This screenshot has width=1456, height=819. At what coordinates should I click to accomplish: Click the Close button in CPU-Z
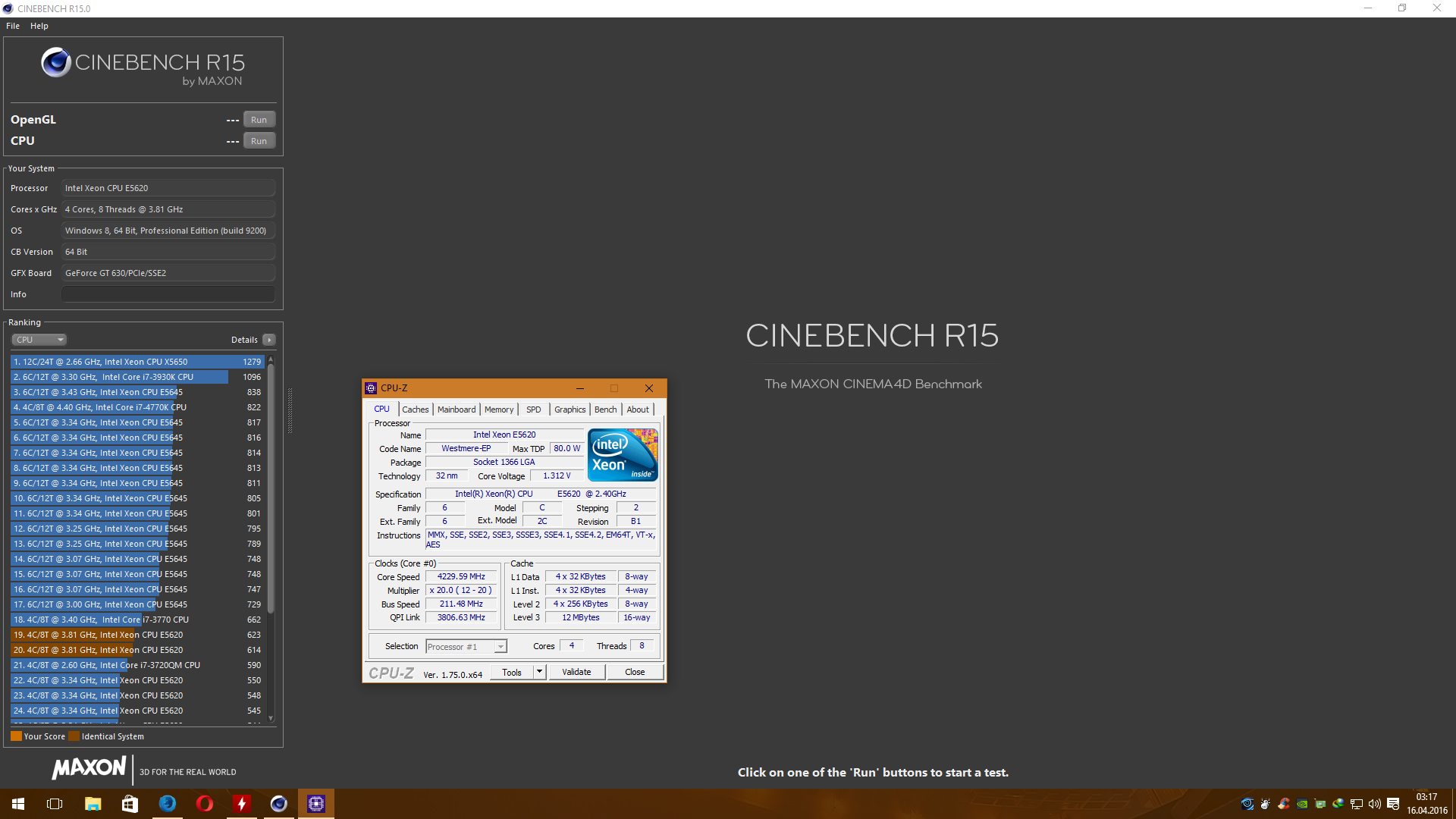click(x=635, y=673)
